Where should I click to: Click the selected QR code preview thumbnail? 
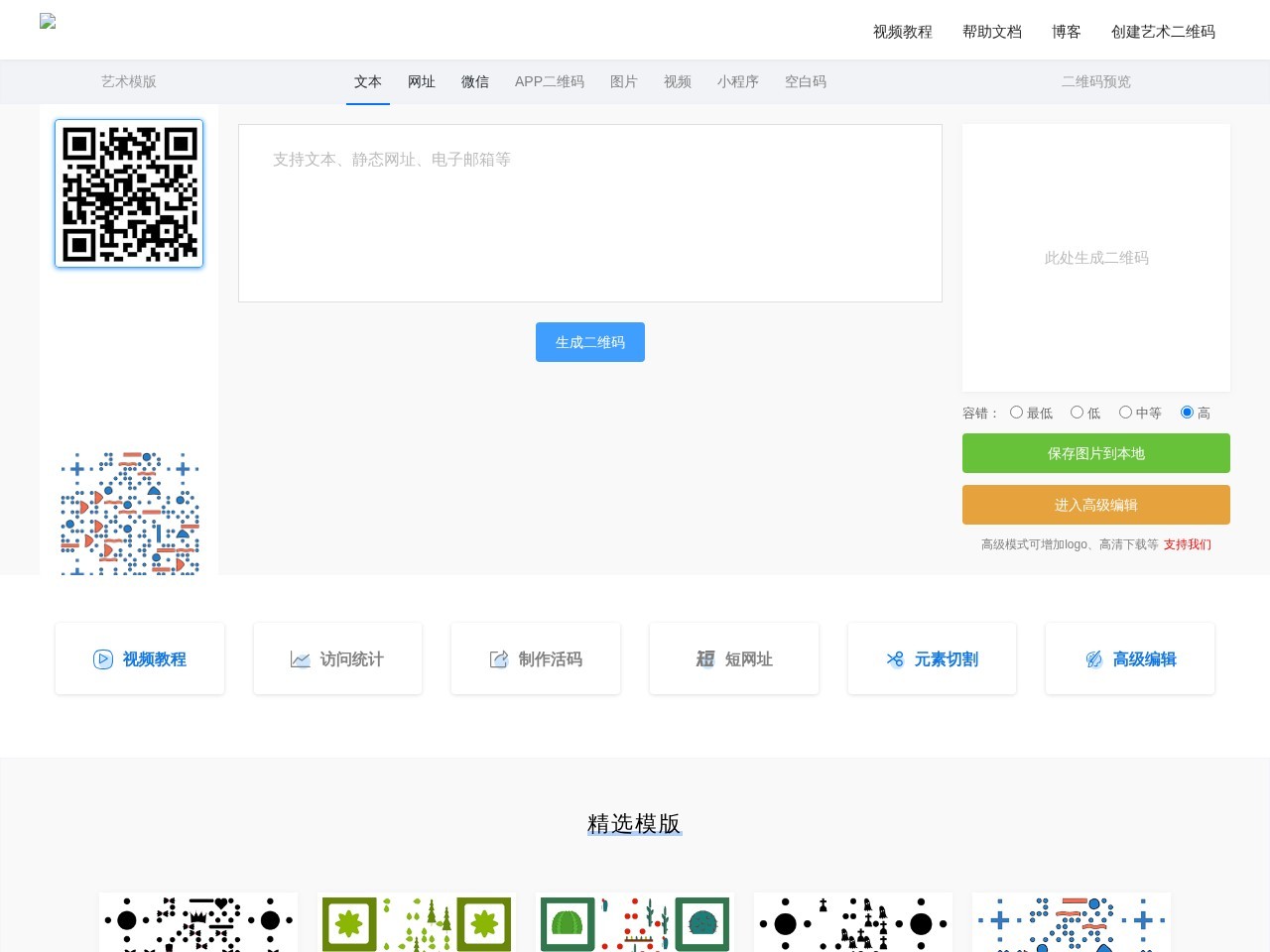tap(128, 193)
